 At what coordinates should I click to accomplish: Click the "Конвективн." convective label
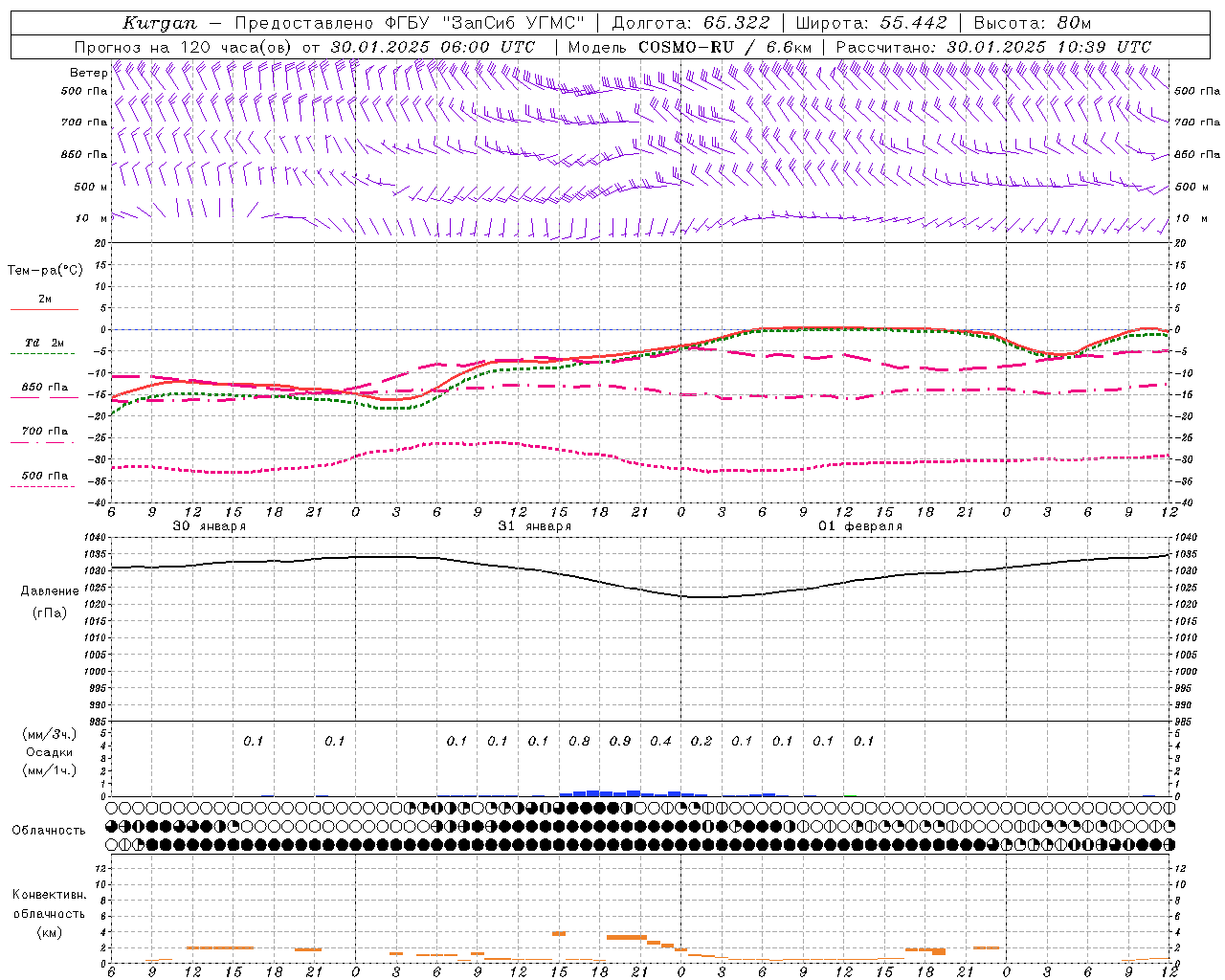click(x=49, y=895)
